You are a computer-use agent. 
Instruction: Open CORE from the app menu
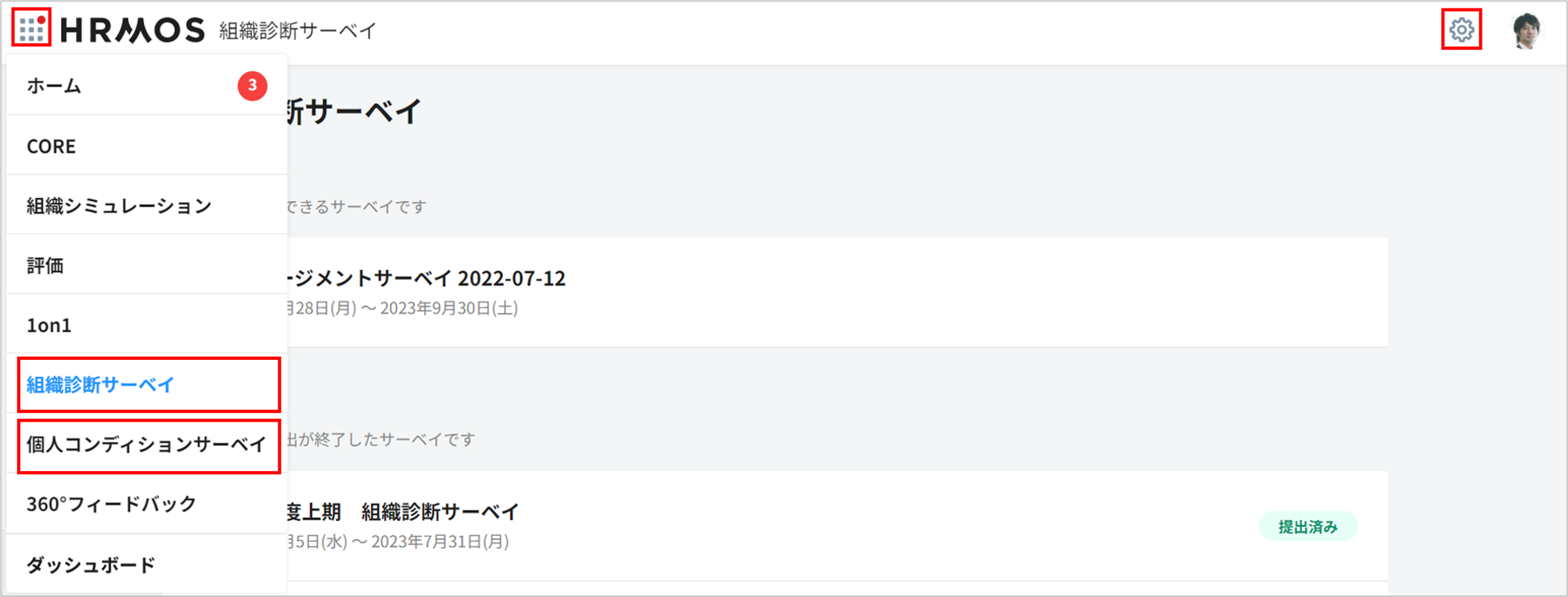tap(52, 146)
